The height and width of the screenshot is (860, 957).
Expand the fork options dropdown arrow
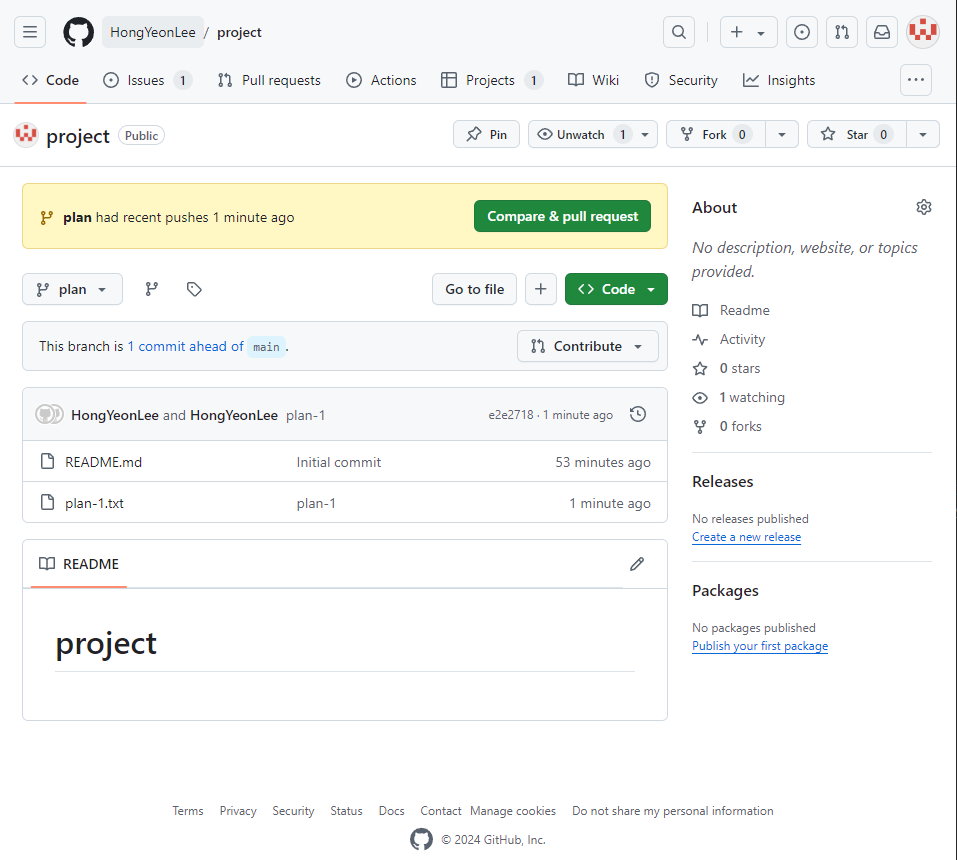(x=782, y=134)
